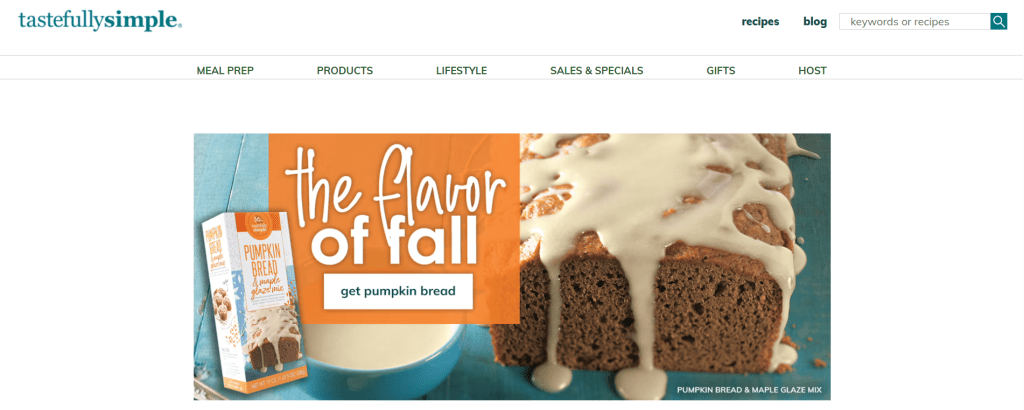Screen dimensions: 1024x410
Task: Open the PRODUCTS menu
Action: click(345, 71)
